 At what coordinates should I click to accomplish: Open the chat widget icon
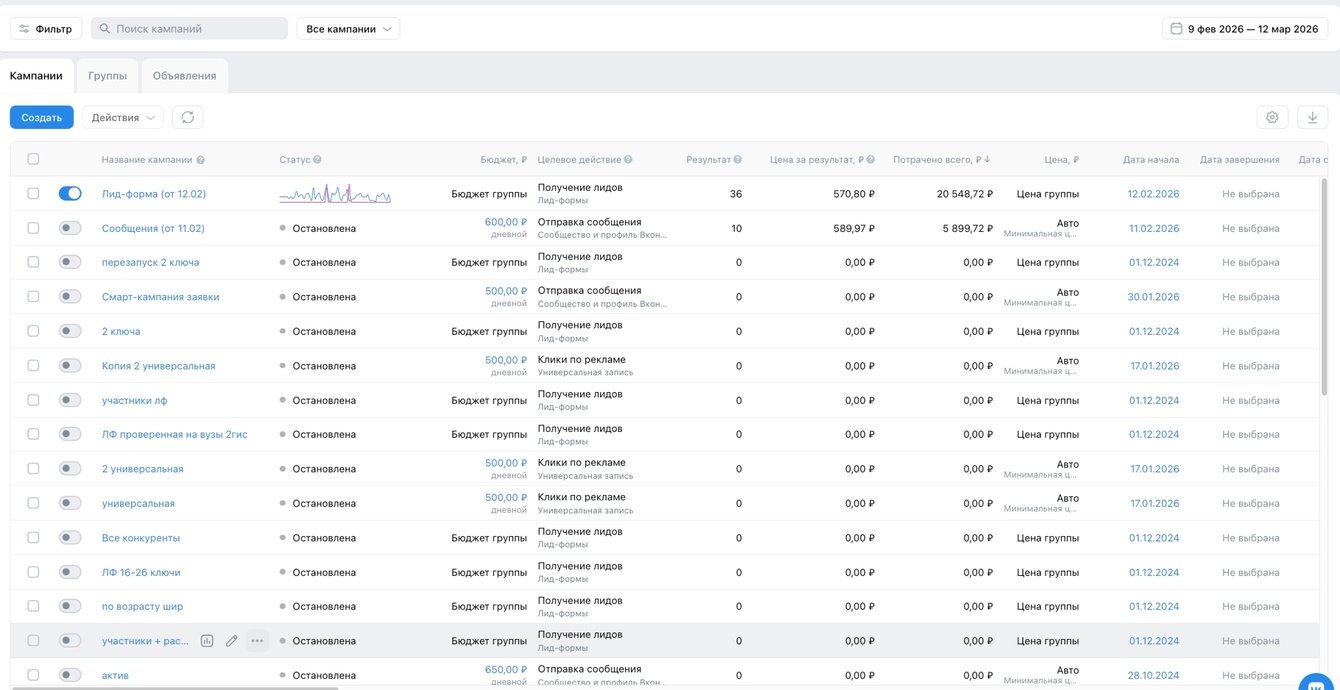1316,684
